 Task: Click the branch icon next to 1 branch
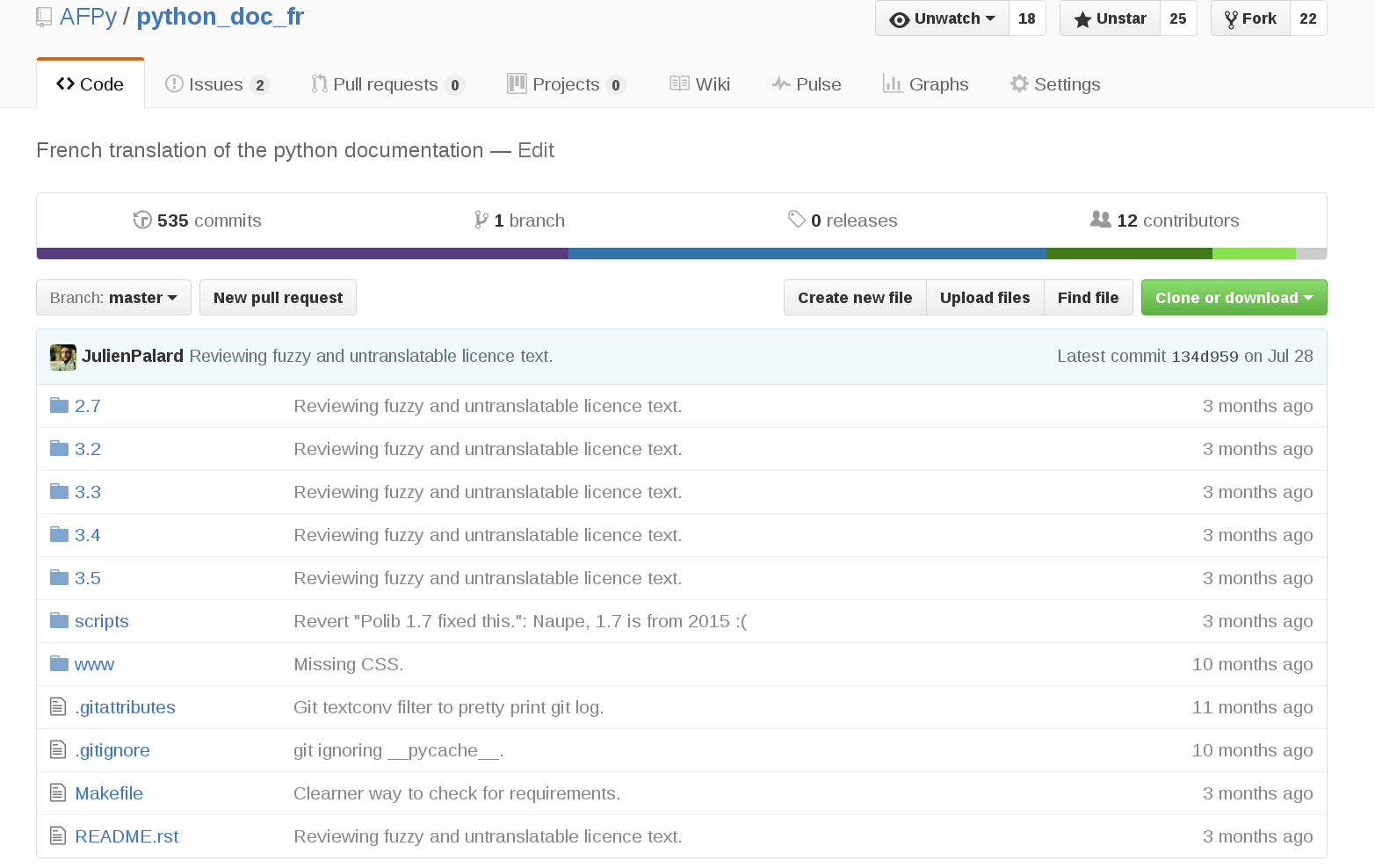[x=481, y=220]
